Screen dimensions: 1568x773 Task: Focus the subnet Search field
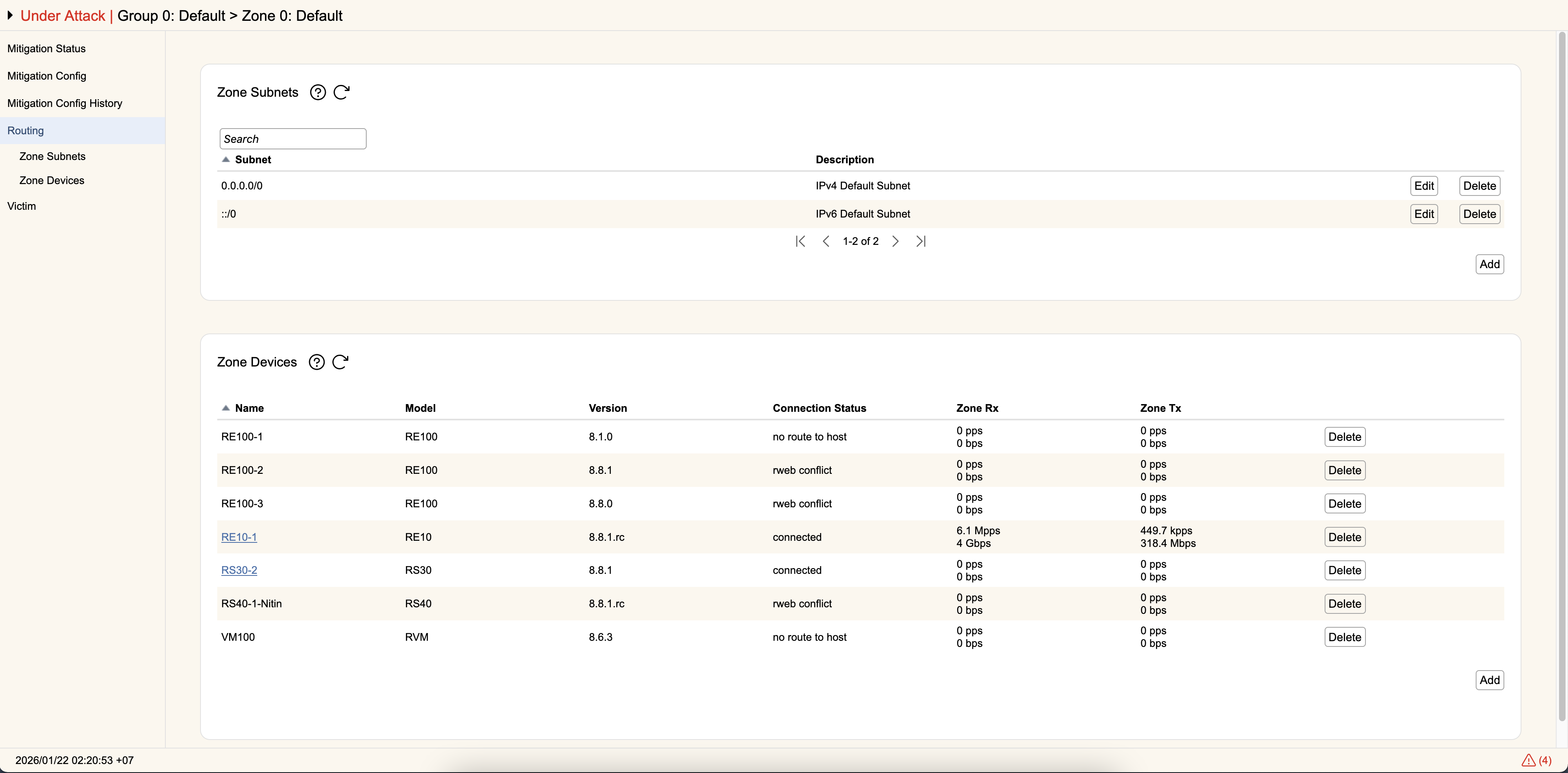(x=293, y=139)
